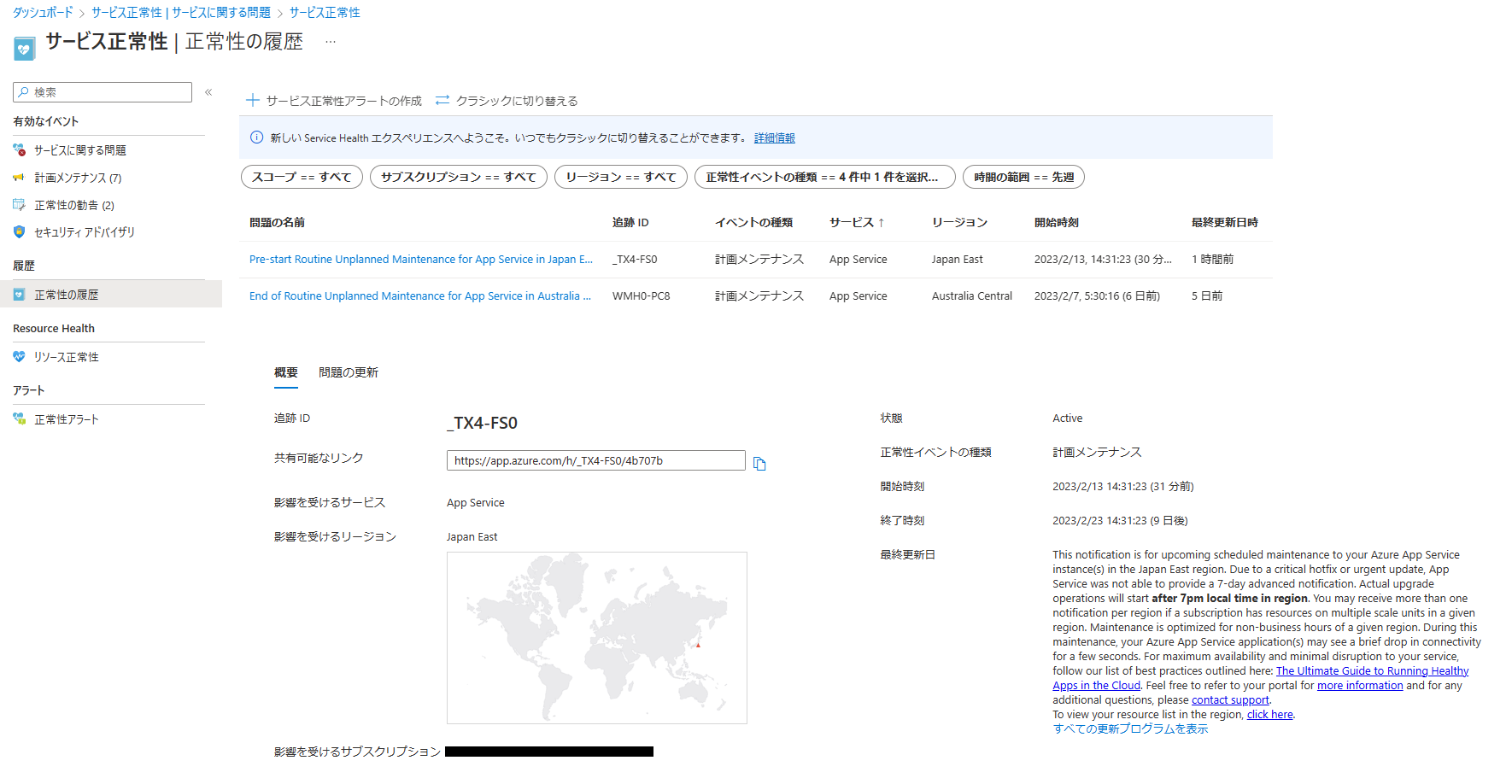The height and width of the screenshot is (784, 1512).
Task: Click the Planned Maintenance megaphone icon
Action: point(19,178)
